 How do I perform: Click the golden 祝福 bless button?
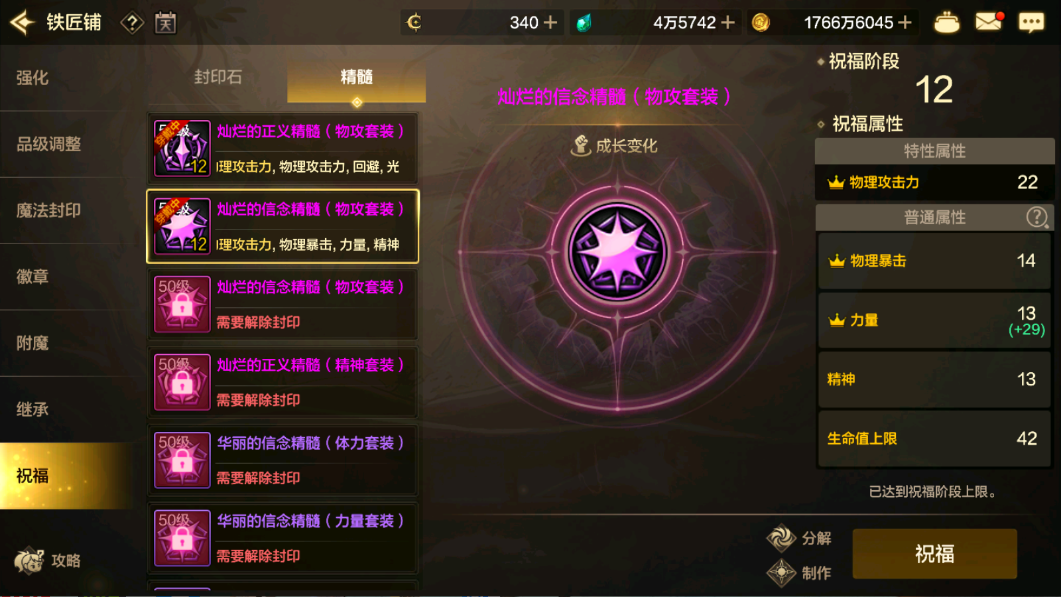934,554
